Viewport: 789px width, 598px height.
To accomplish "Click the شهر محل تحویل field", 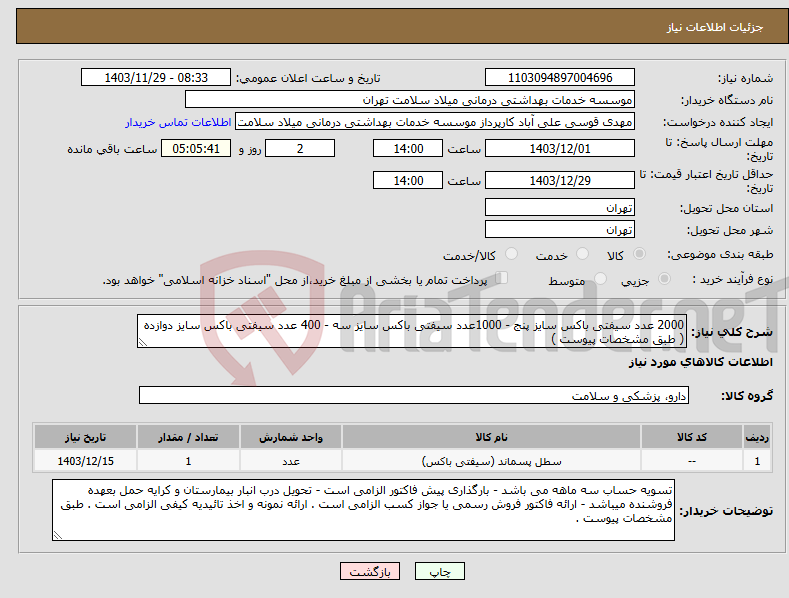I will click(560, 230).
